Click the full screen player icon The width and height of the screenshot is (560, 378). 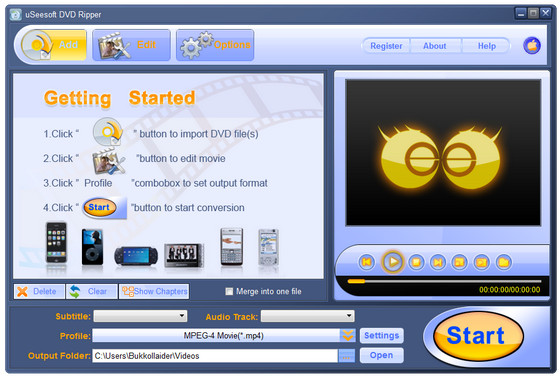pyautogui.click(x=460, y=262)
